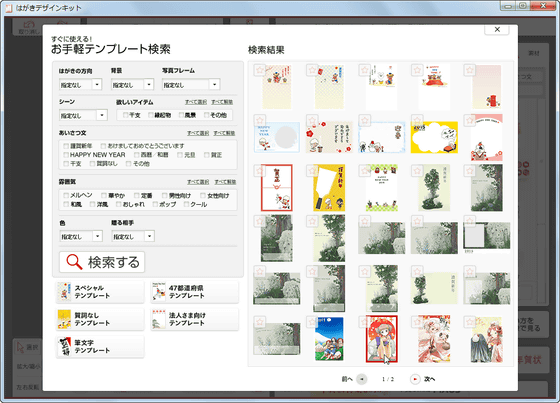Image resolution: width=560 pixels, height=403 pixels.
Task: Star the beige polka-dot template as favorite
Action: click(260, 70)
